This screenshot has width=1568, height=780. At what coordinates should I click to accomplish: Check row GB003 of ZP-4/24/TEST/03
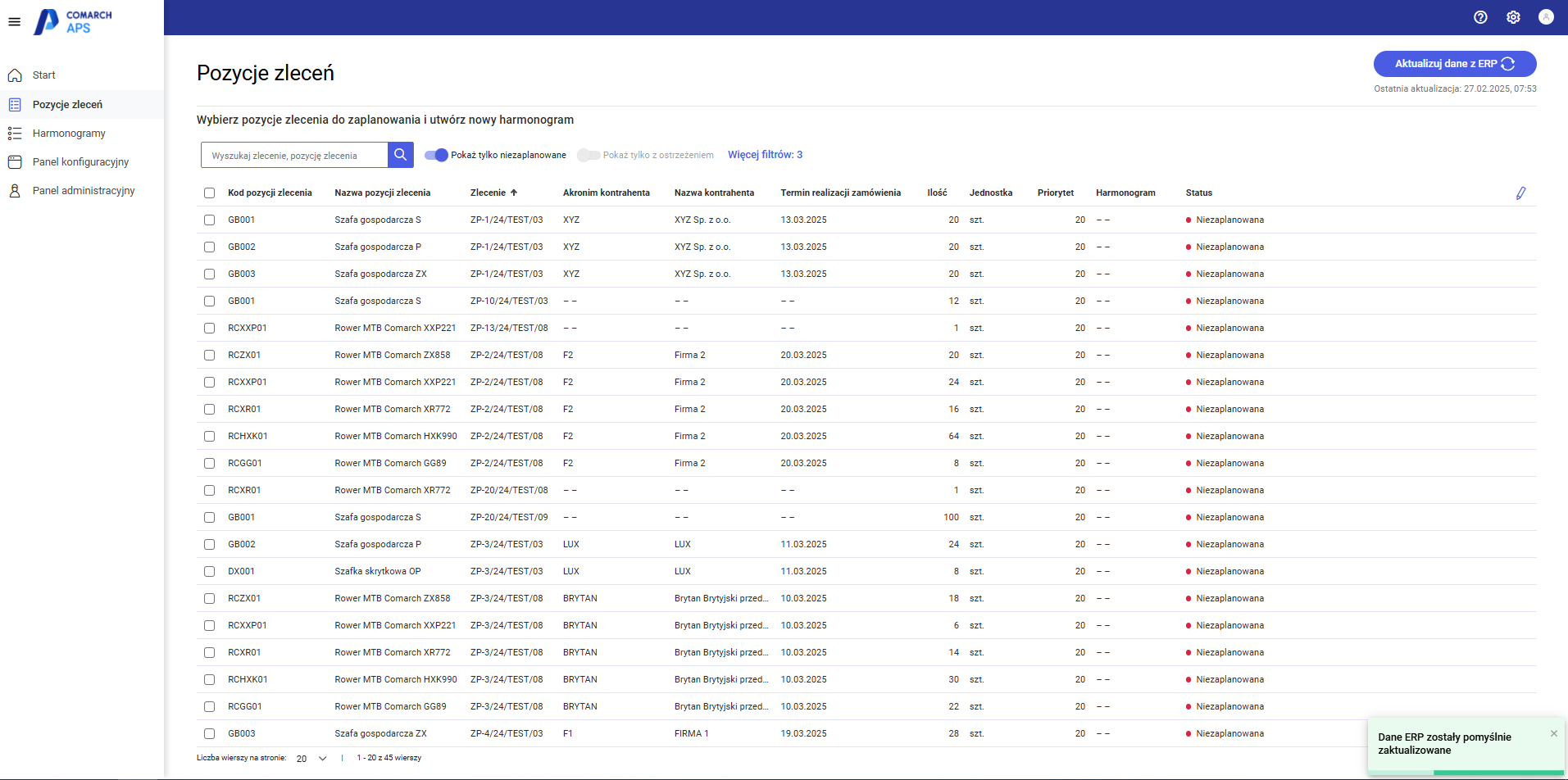(x=209, y=734)
